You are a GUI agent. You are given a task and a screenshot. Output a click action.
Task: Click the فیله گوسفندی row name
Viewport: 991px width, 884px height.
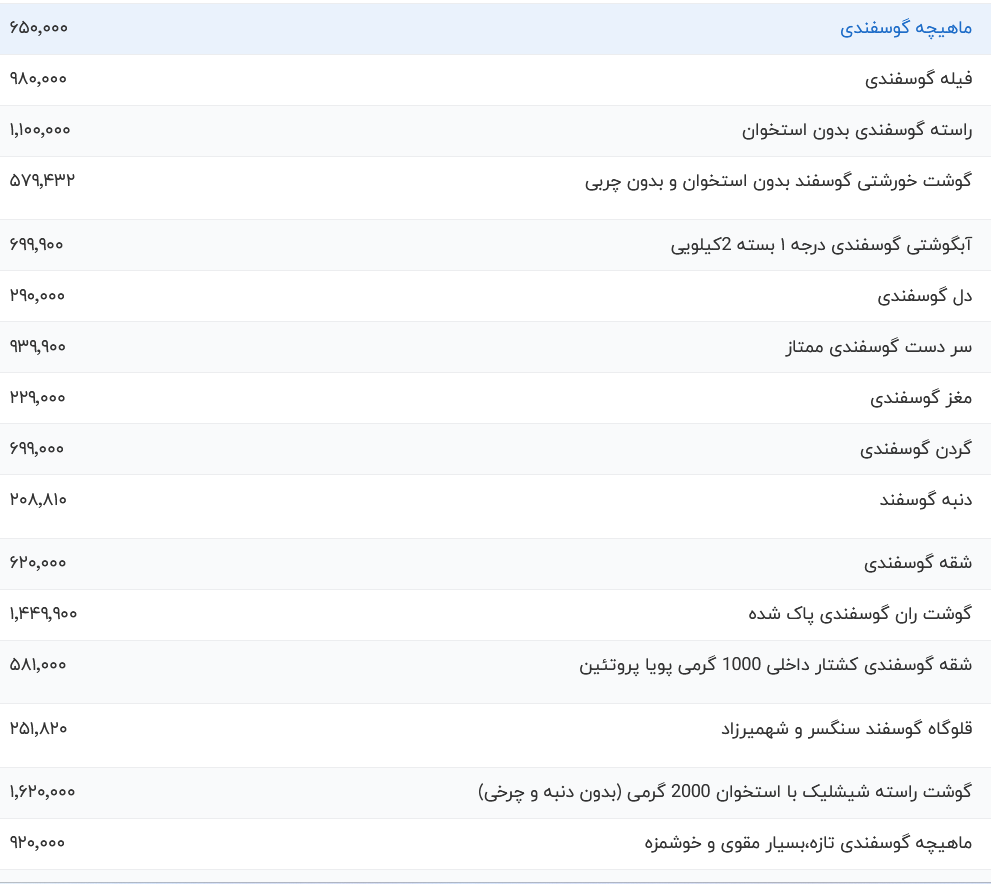pyautogui.click(x=918, y=80)
